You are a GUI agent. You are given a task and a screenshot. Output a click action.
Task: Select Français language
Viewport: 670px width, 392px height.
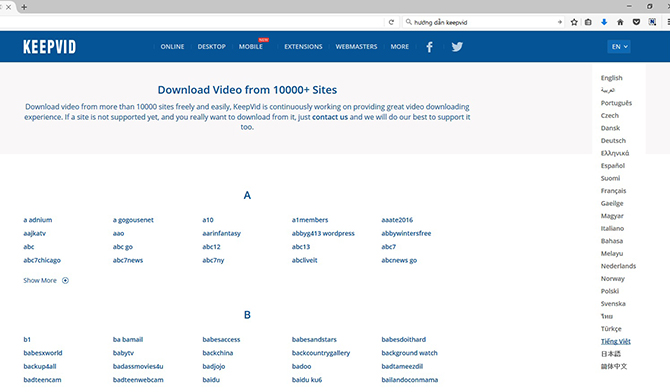tap(613, 191)
